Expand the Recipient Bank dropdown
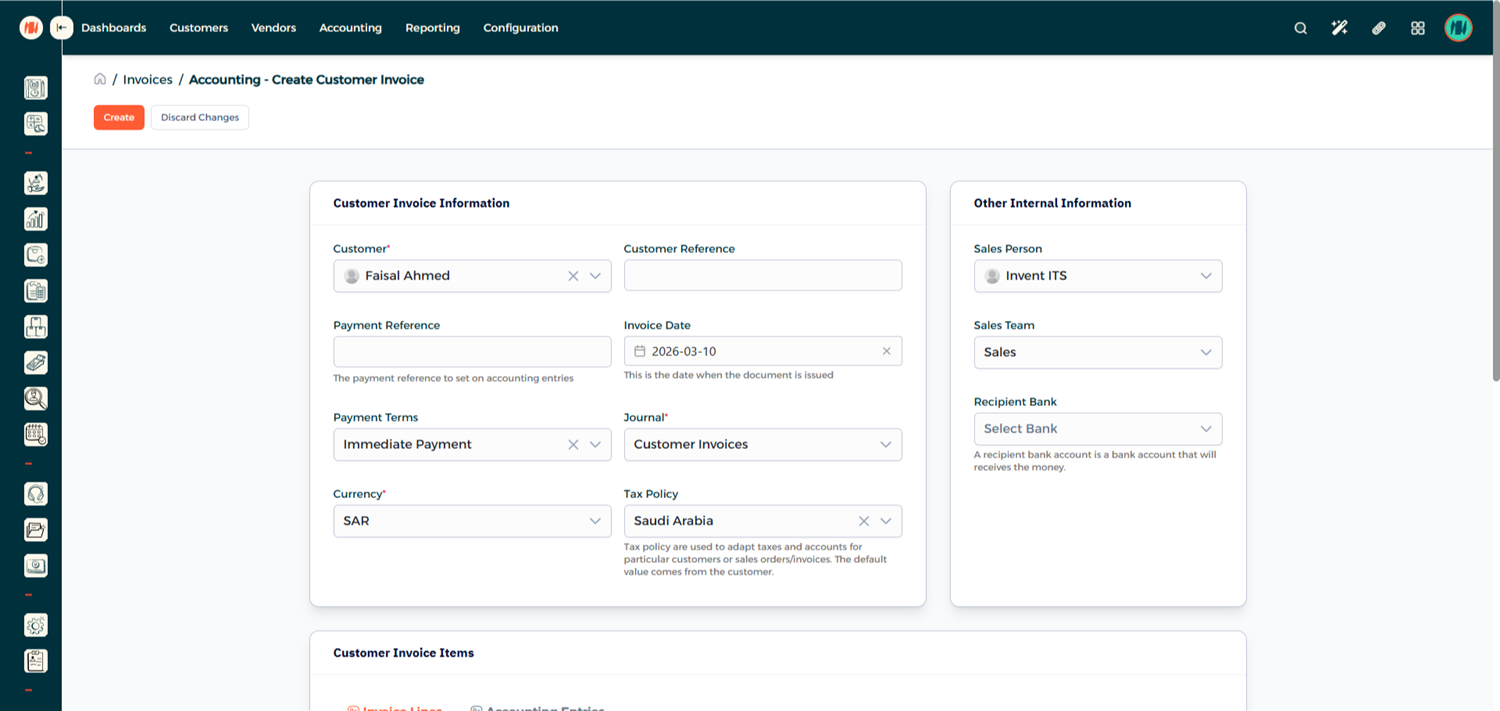 click(1205, 429)
